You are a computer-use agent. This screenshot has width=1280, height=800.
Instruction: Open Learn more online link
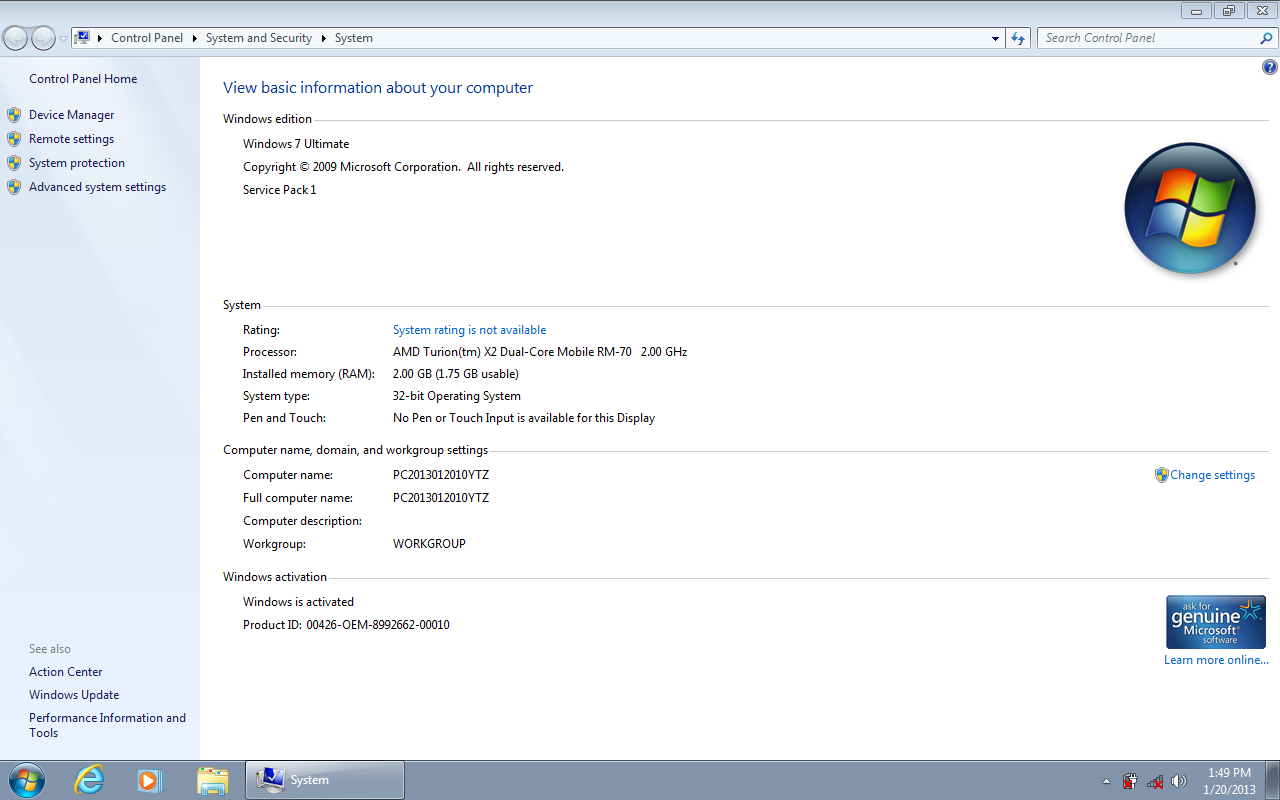(1216, 660)
